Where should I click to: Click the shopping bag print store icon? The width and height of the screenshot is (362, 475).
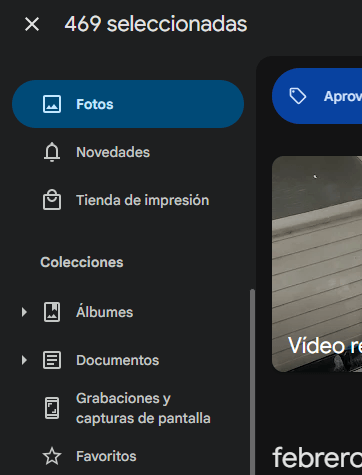coord(52,200)
